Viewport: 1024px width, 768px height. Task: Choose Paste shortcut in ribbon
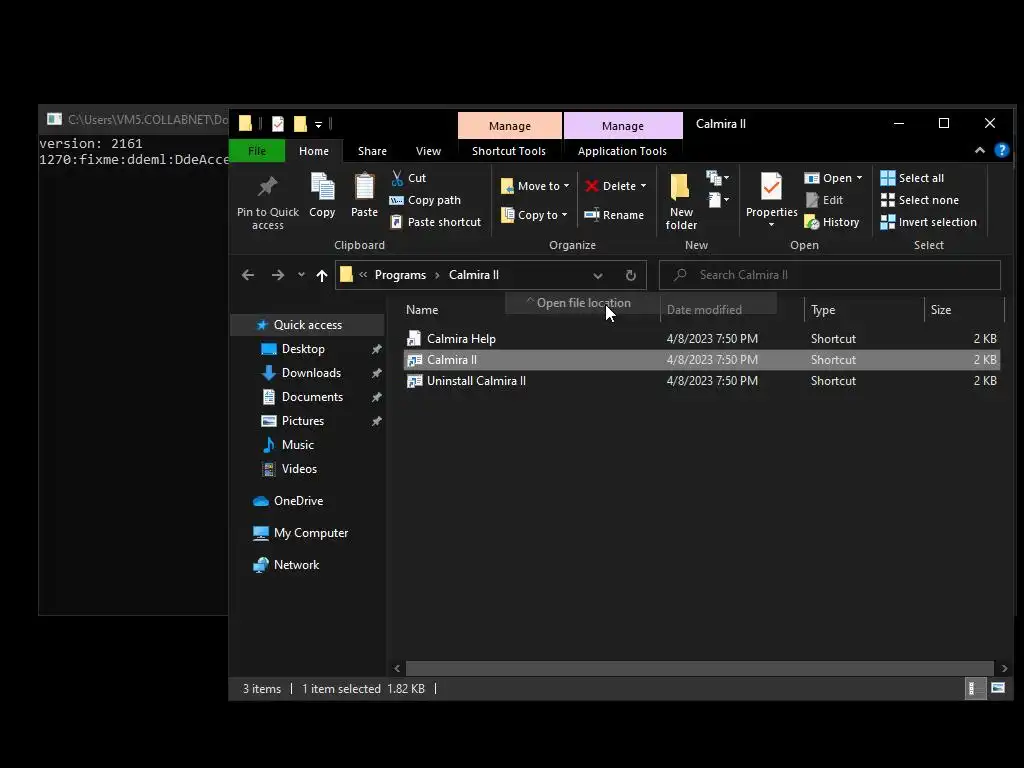[x=436, y=222]
